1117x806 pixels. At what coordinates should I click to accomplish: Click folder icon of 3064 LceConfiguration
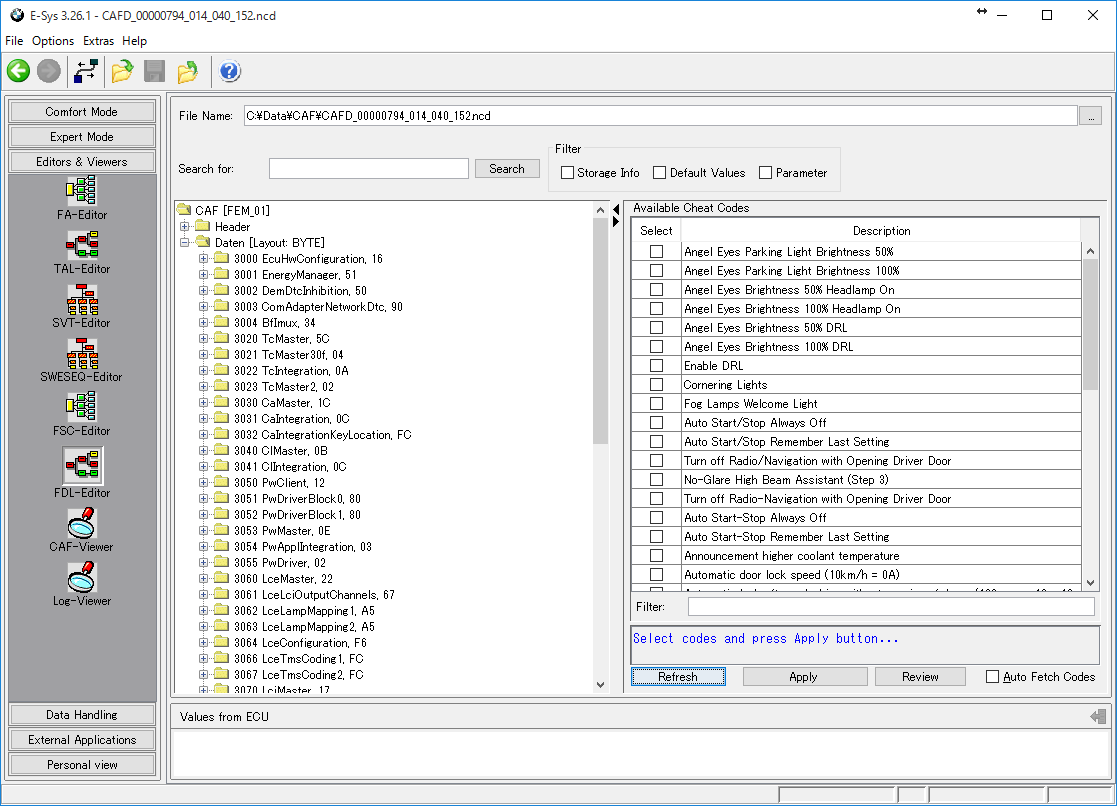(222, 642)
